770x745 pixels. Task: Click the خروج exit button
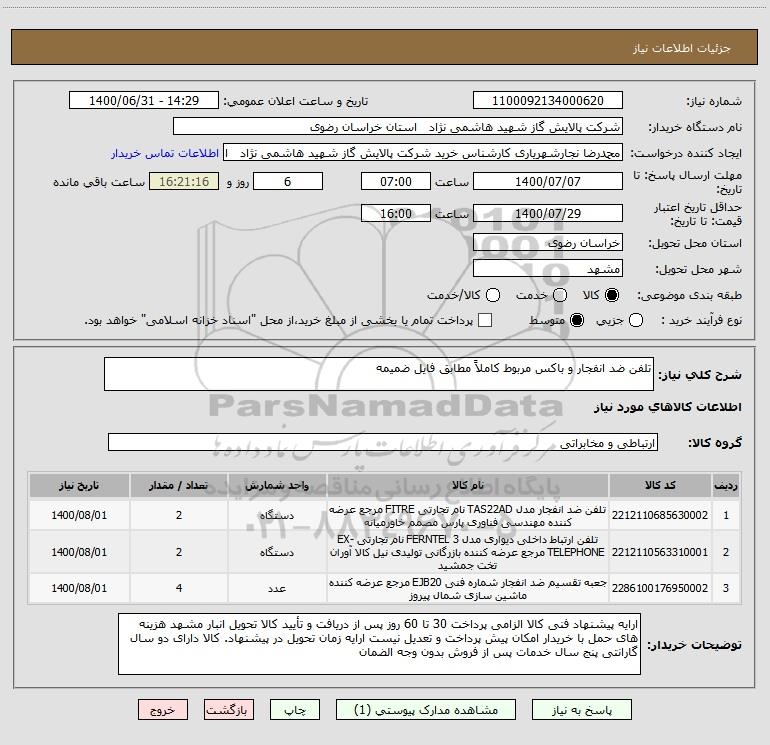pyautogui.click(x=163, y=710)
